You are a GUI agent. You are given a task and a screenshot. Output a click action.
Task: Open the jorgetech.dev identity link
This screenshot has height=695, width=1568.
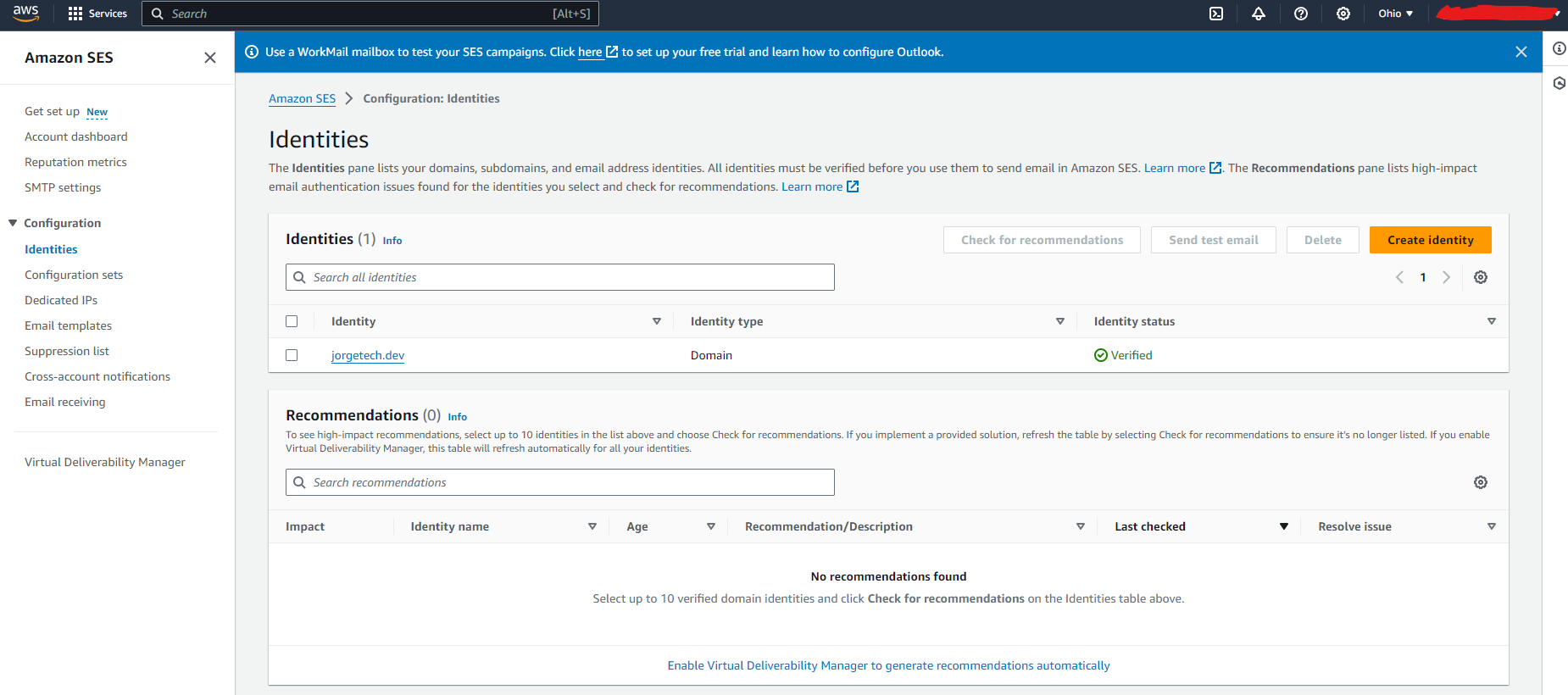coord(368,355)
